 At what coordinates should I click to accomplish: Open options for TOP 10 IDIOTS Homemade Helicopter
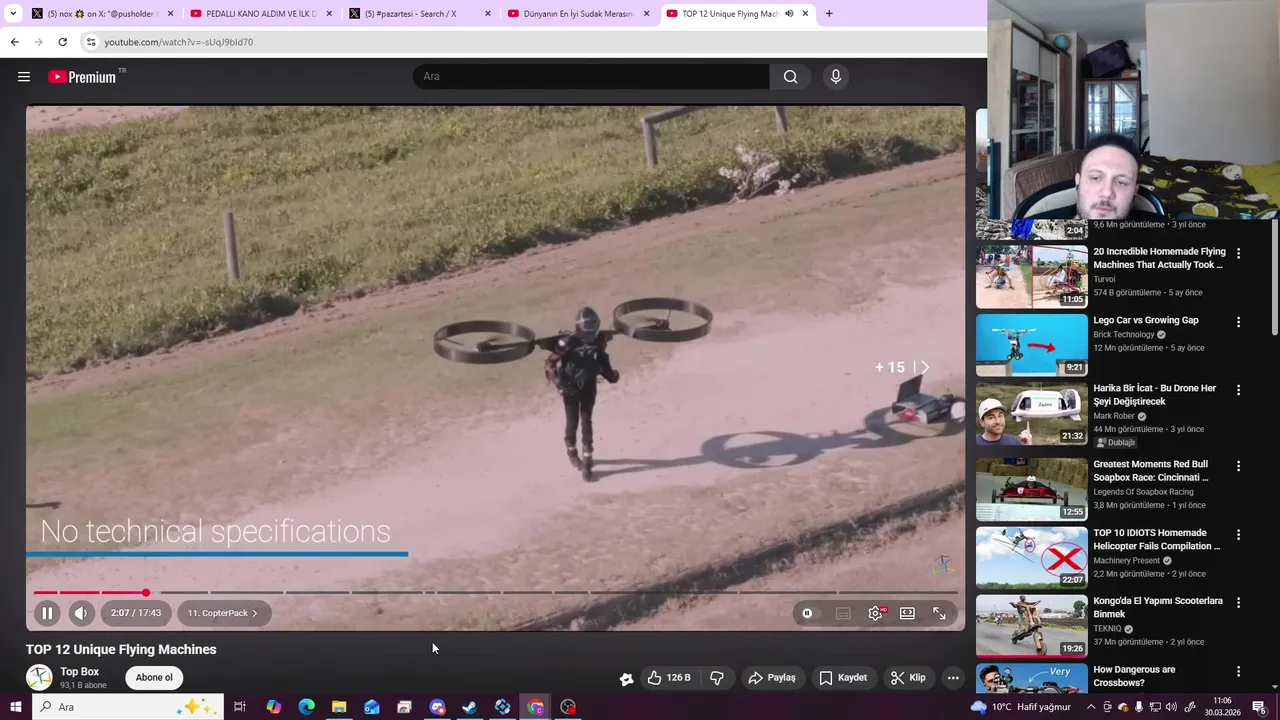[1238, 535]
